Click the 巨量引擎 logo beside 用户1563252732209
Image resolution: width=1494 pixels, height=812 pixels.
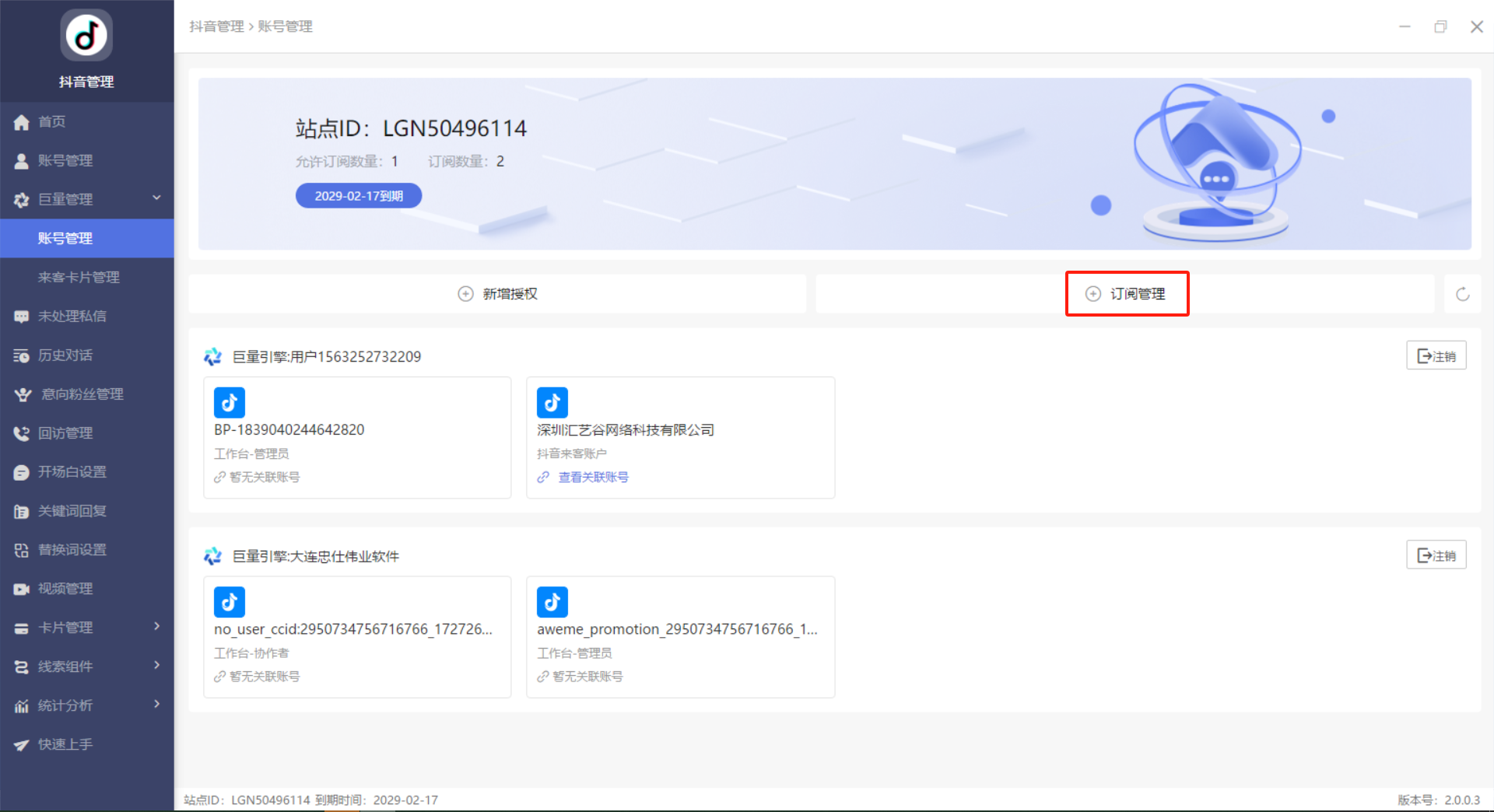[x=212, y=357]
